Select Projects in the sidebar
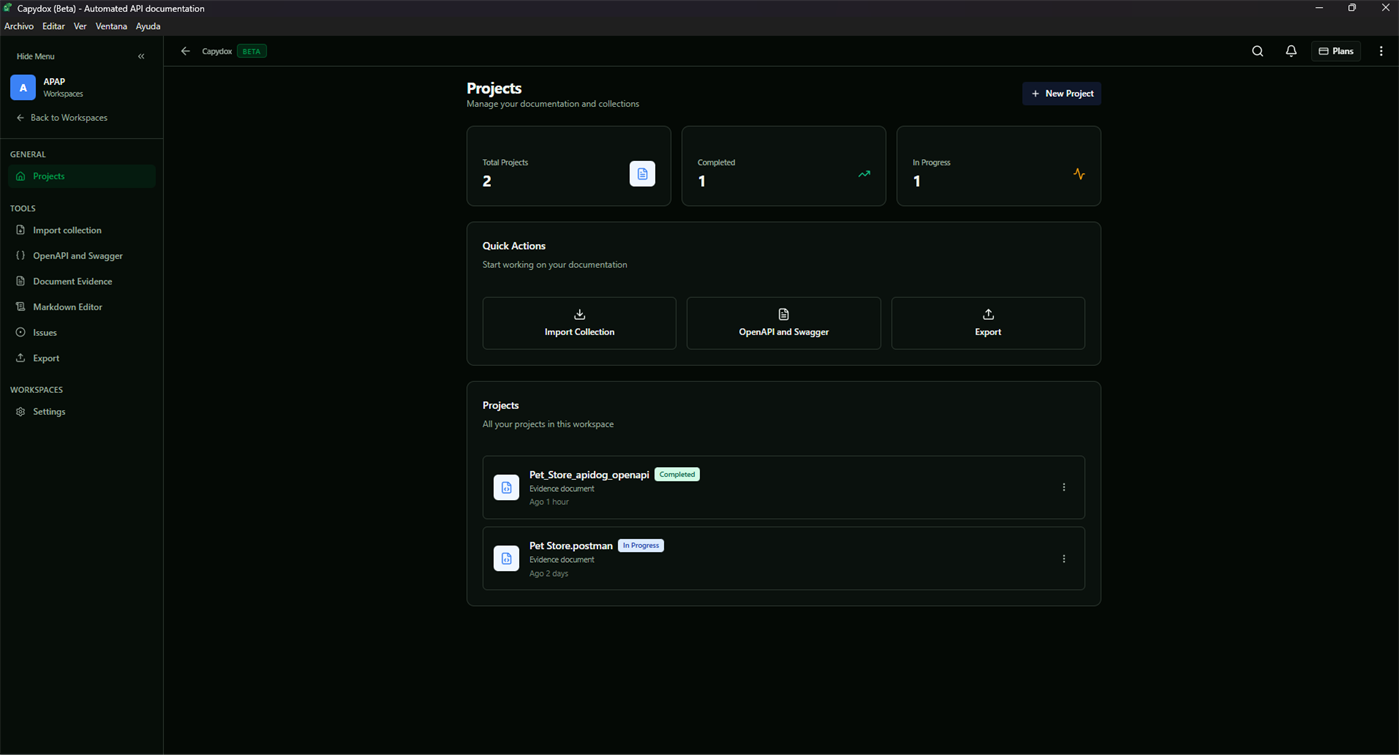The width and height of the screenshot is (1399, 755). pyautogui.click(x=82, y=176)
